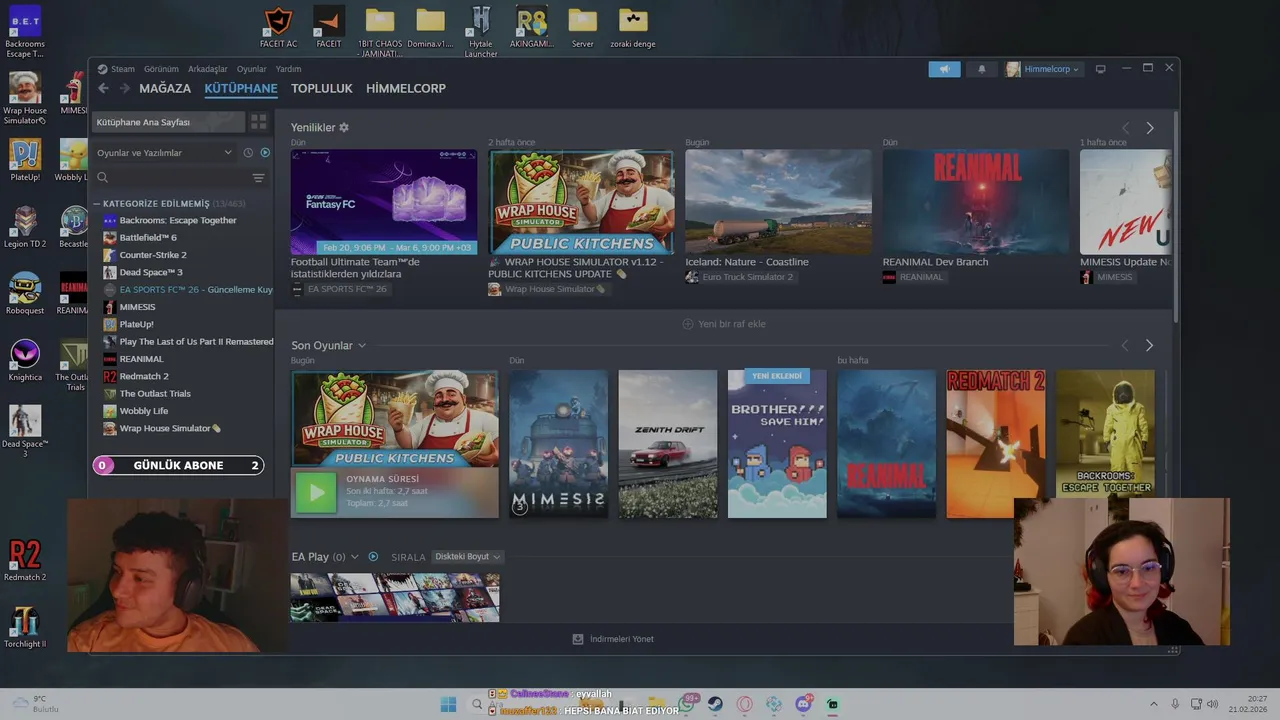This screenshot has width=1280, height=720.
Task: Open the Fantasy FC news thumbnail
Action: pos(384,202)
